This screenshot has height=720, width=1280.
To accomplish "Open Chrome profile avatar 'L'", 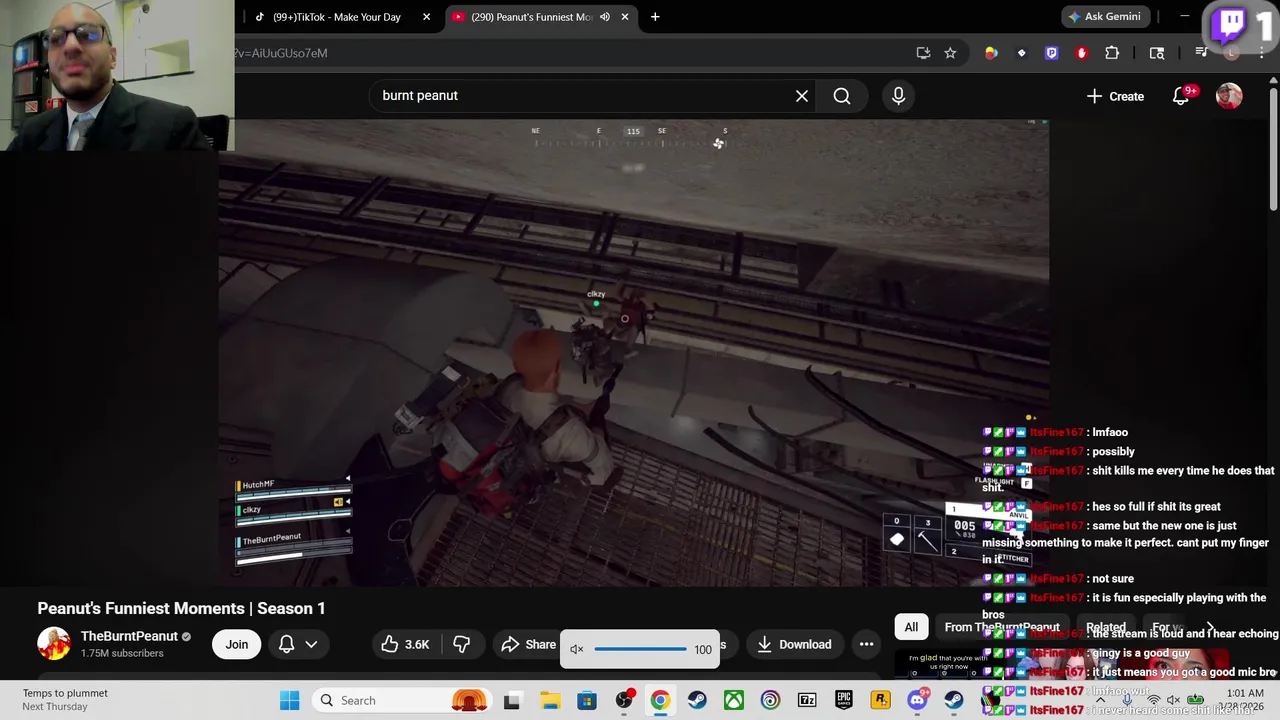I will click(1232, 53).
